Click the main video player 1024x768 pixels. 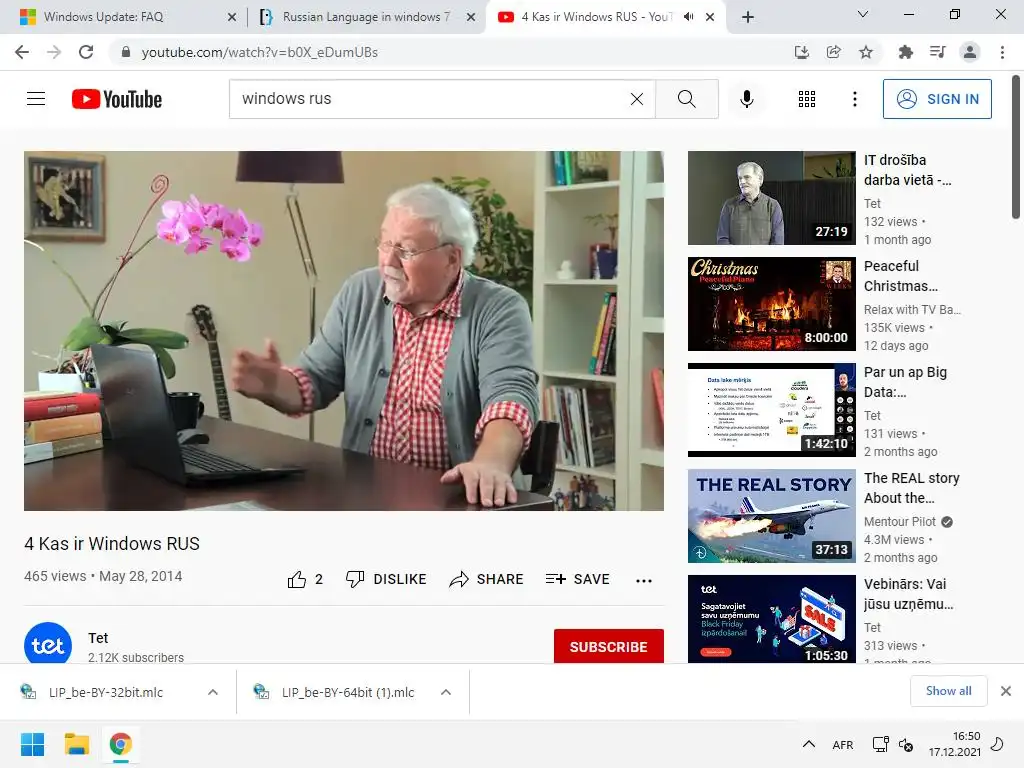click(x=344, y=330)
